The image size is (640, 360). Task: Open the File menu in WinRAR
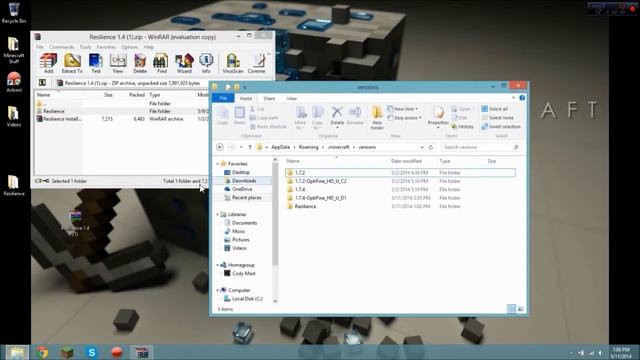pos(40,47)
